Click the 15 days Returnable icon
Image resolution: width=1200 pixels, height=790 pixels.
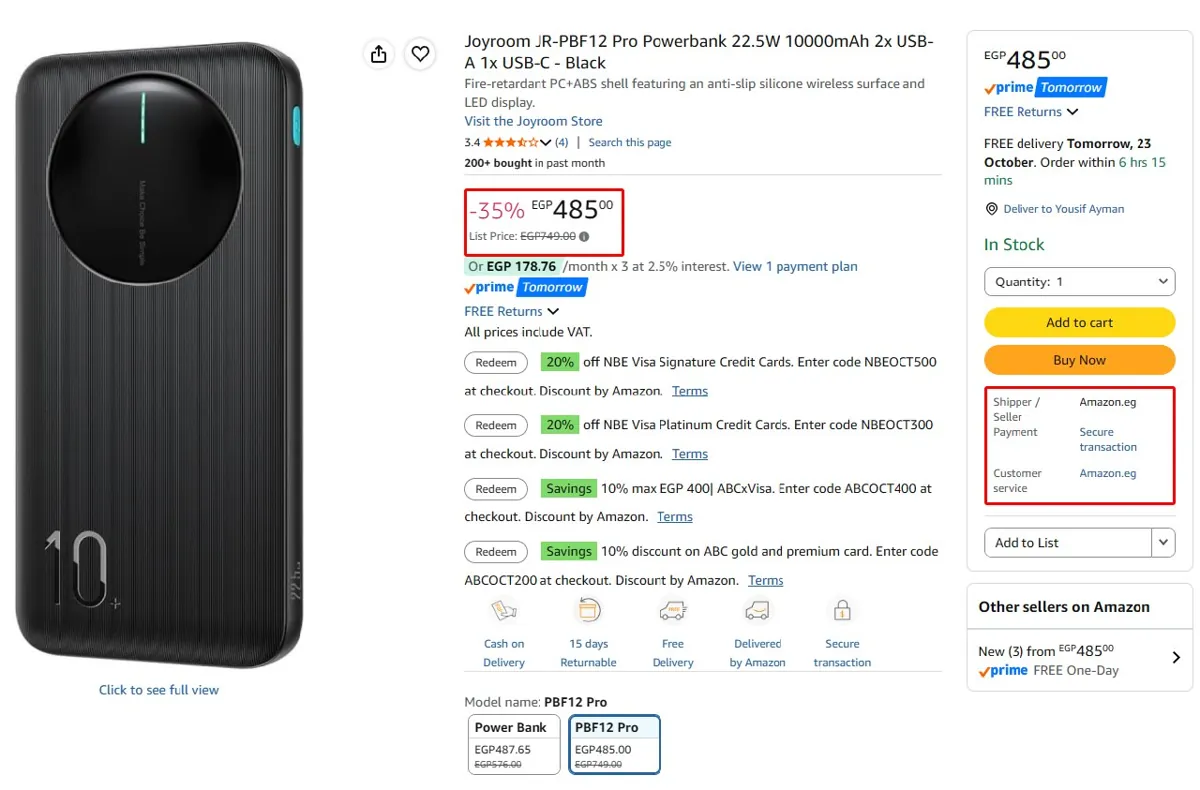(x=588, y=610)
